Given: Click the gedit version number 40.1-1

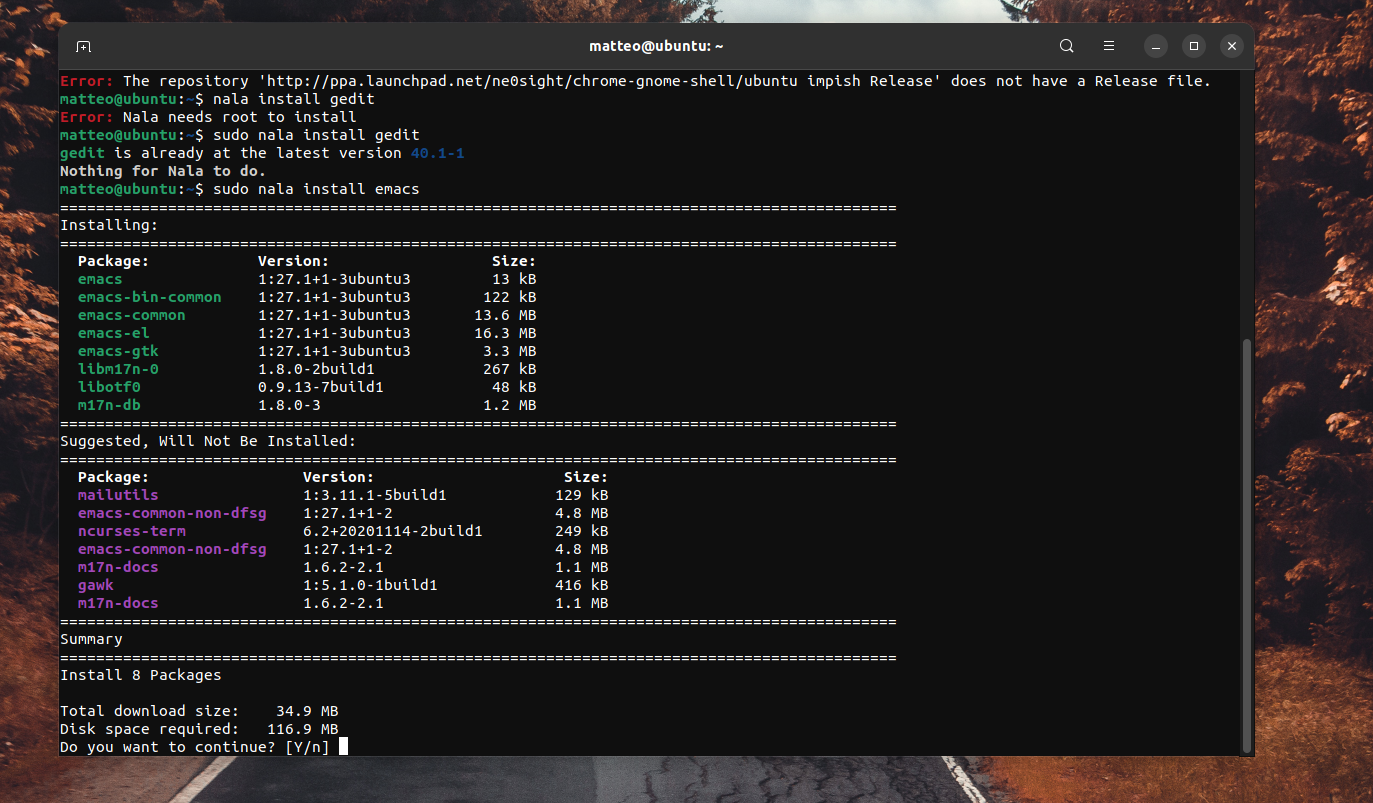Looking at the screenshot, I should 437,153.
